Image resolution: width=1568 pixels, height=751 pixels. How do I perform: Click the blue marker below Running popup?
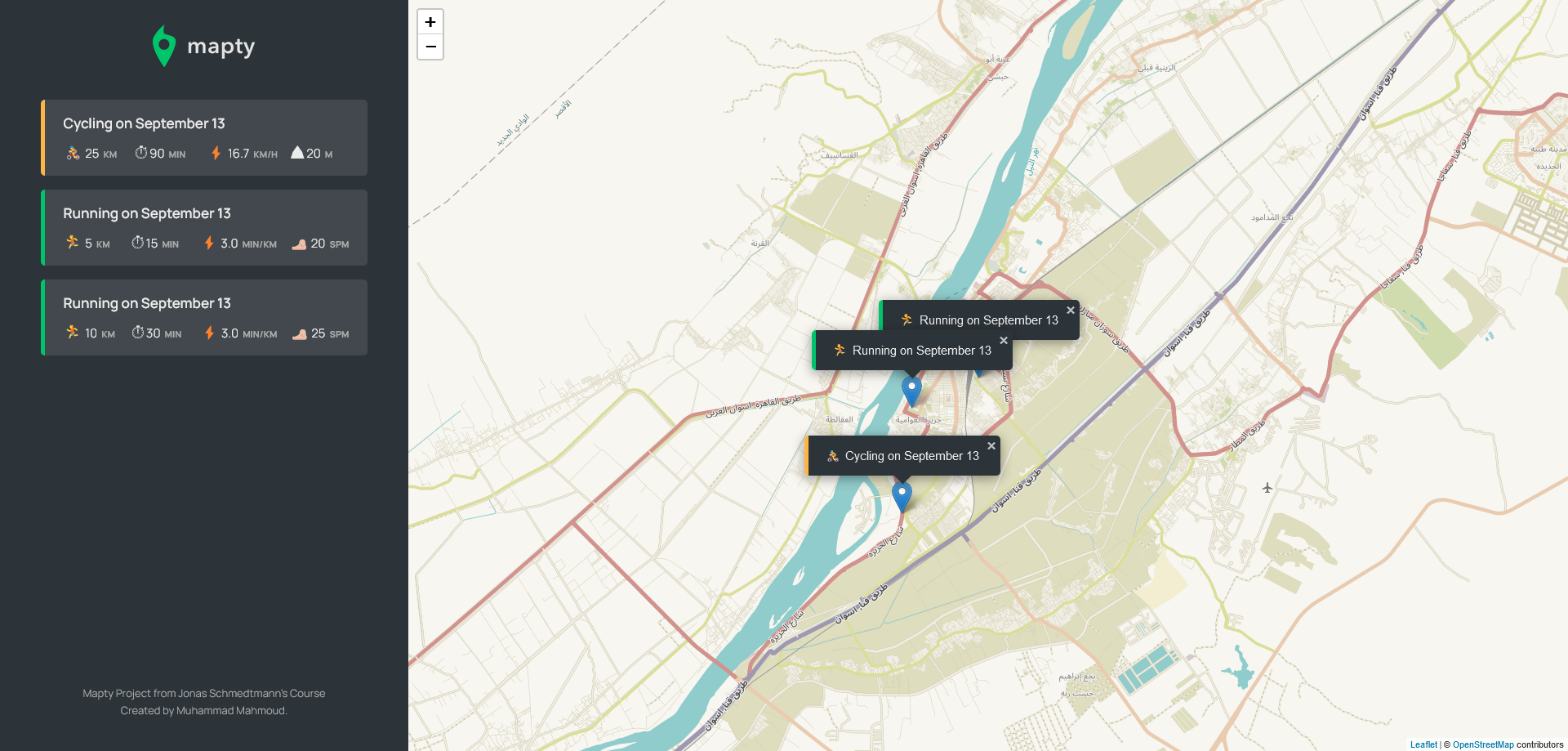click(911, 391)
